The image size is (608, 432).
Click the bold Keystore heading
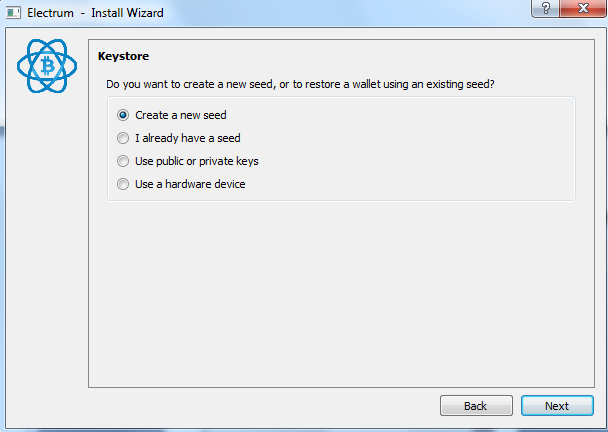[x=123, y=56]
